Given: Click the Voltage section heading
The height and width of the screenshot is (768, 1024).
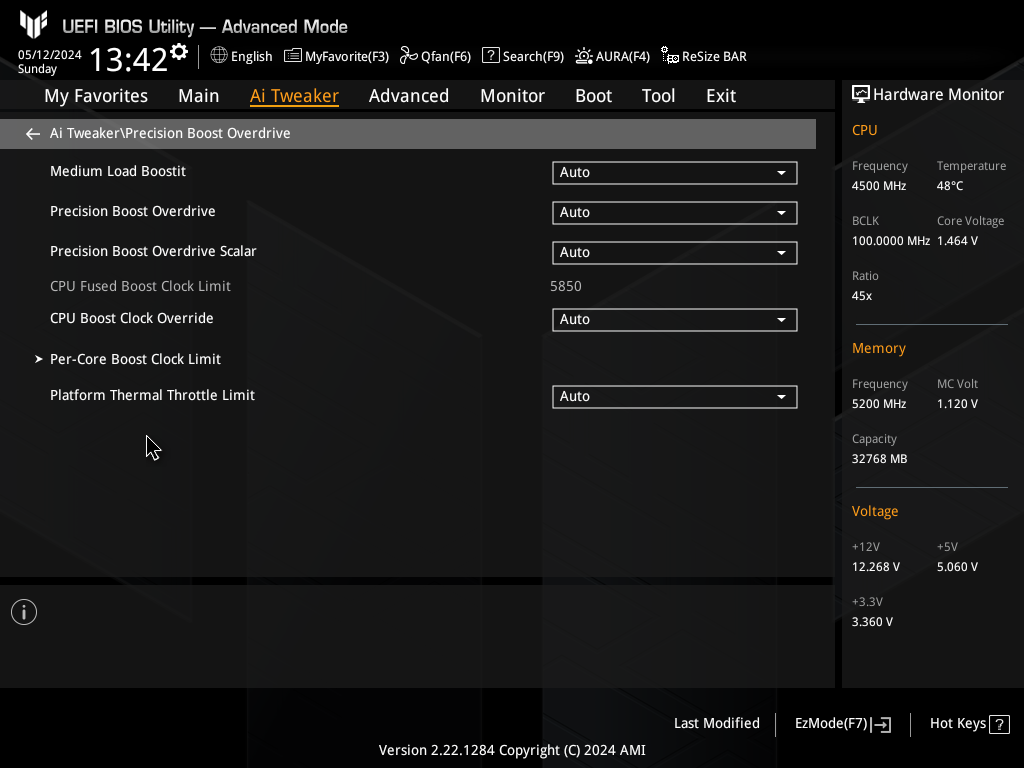Looking at the screenshot, I should tap(875, 511).
